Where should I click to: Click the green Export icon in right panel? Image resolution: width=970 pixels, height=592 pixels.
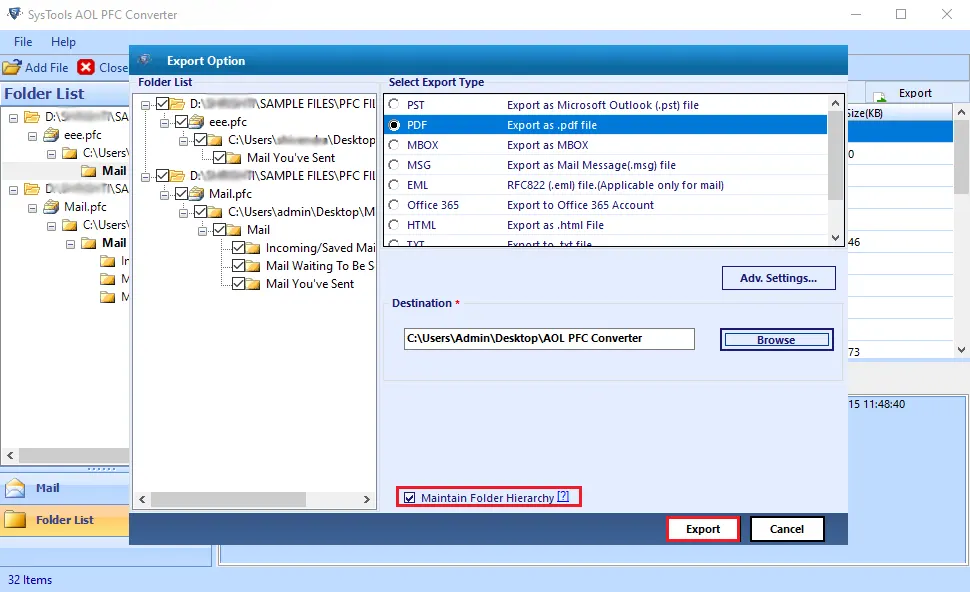click(880, 95)
